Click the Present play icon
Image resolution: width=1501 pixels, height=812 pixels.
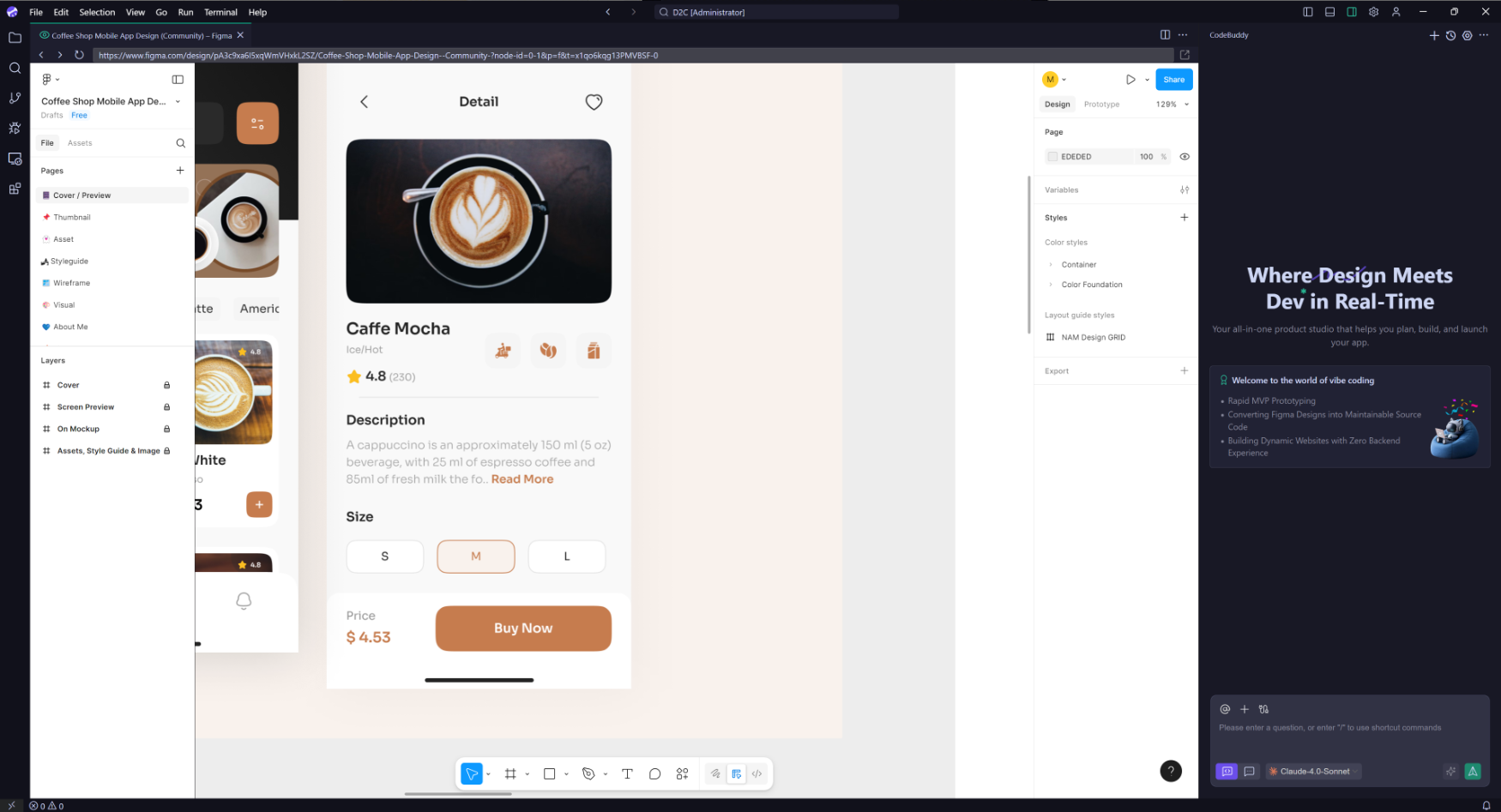[x=1130, y=80]
